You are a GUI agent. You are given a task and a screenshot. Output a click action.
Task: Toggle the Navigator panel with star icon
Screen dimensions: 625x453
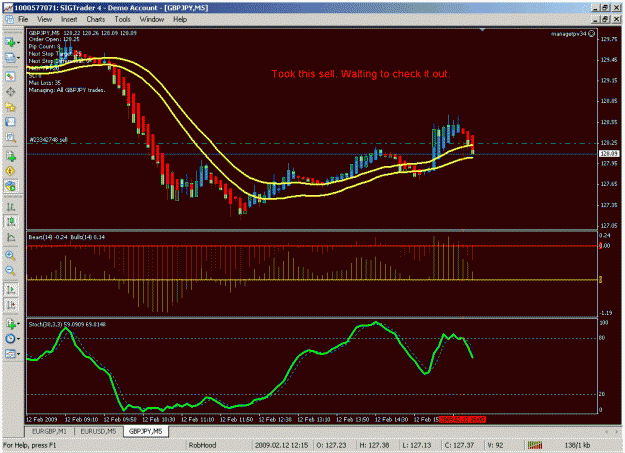[10, 106]
